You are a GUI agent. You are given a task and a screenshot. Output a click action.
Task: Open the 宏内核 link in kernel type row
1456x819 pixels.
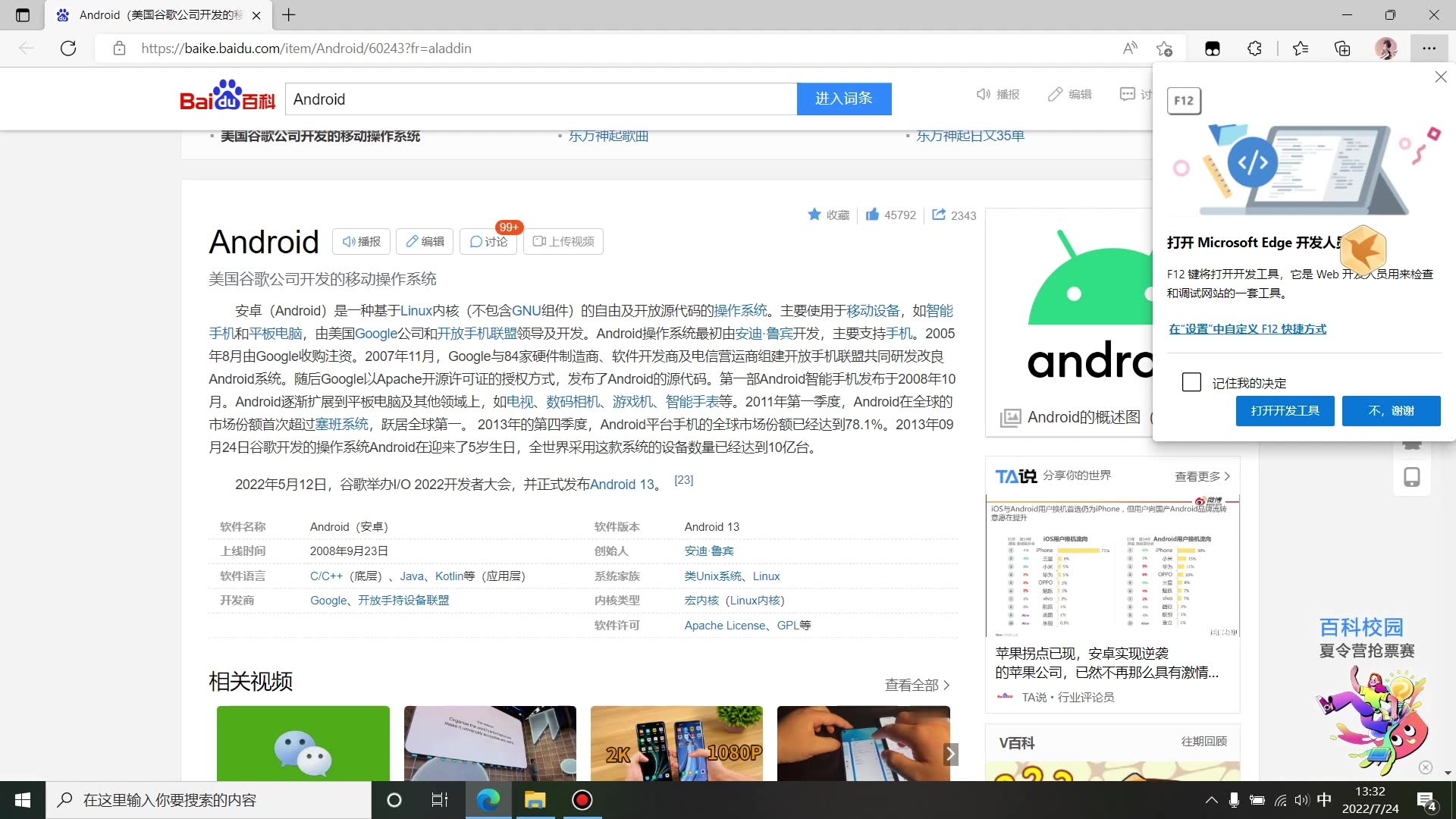[701, 601]
